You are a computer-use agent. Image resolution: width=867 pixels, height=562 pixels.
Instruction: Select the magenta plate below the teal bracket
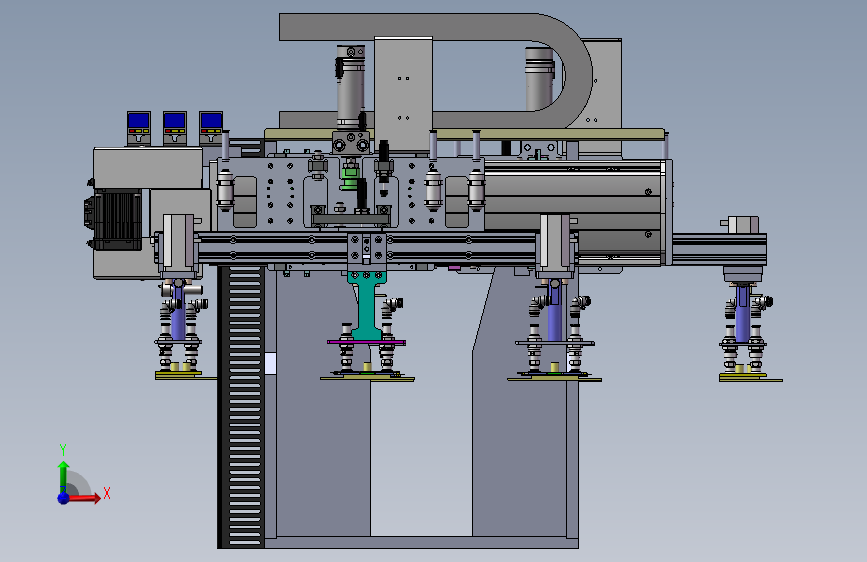coord(366,343)
